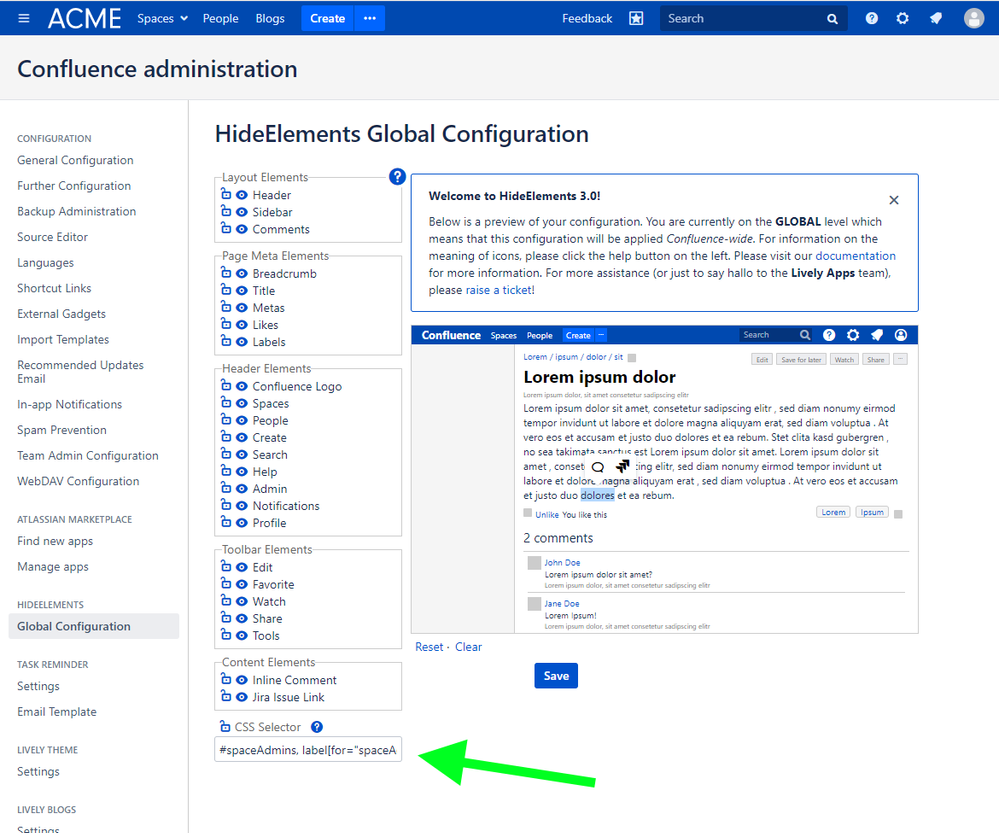
Task: Open General Configuration in sidebar
Action: pyautogui.click(x=75, y=160)
